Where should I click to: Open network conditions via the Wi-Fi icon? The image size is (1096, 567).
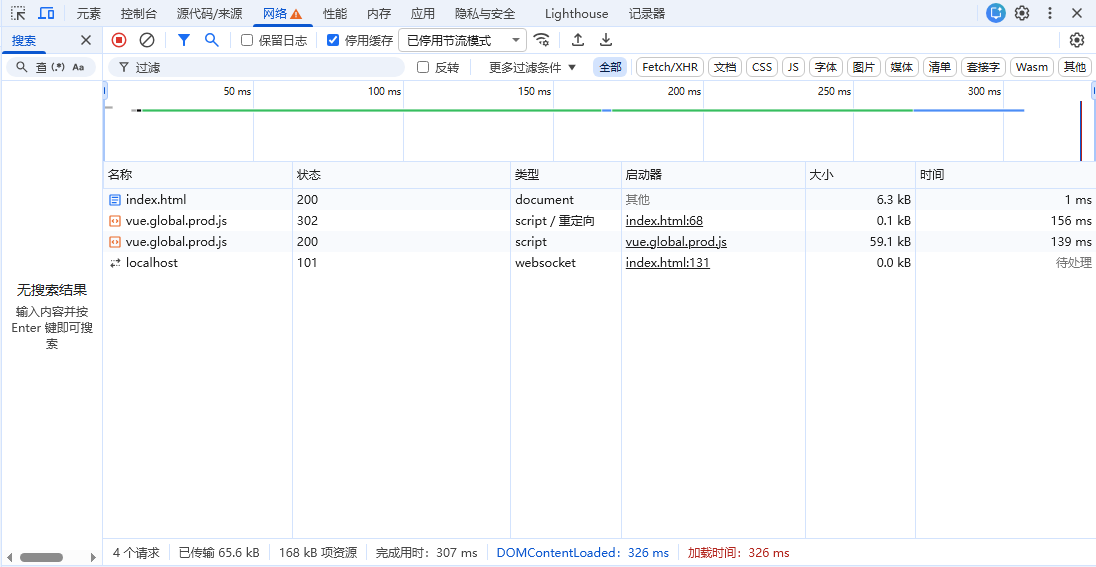[541, 40]
